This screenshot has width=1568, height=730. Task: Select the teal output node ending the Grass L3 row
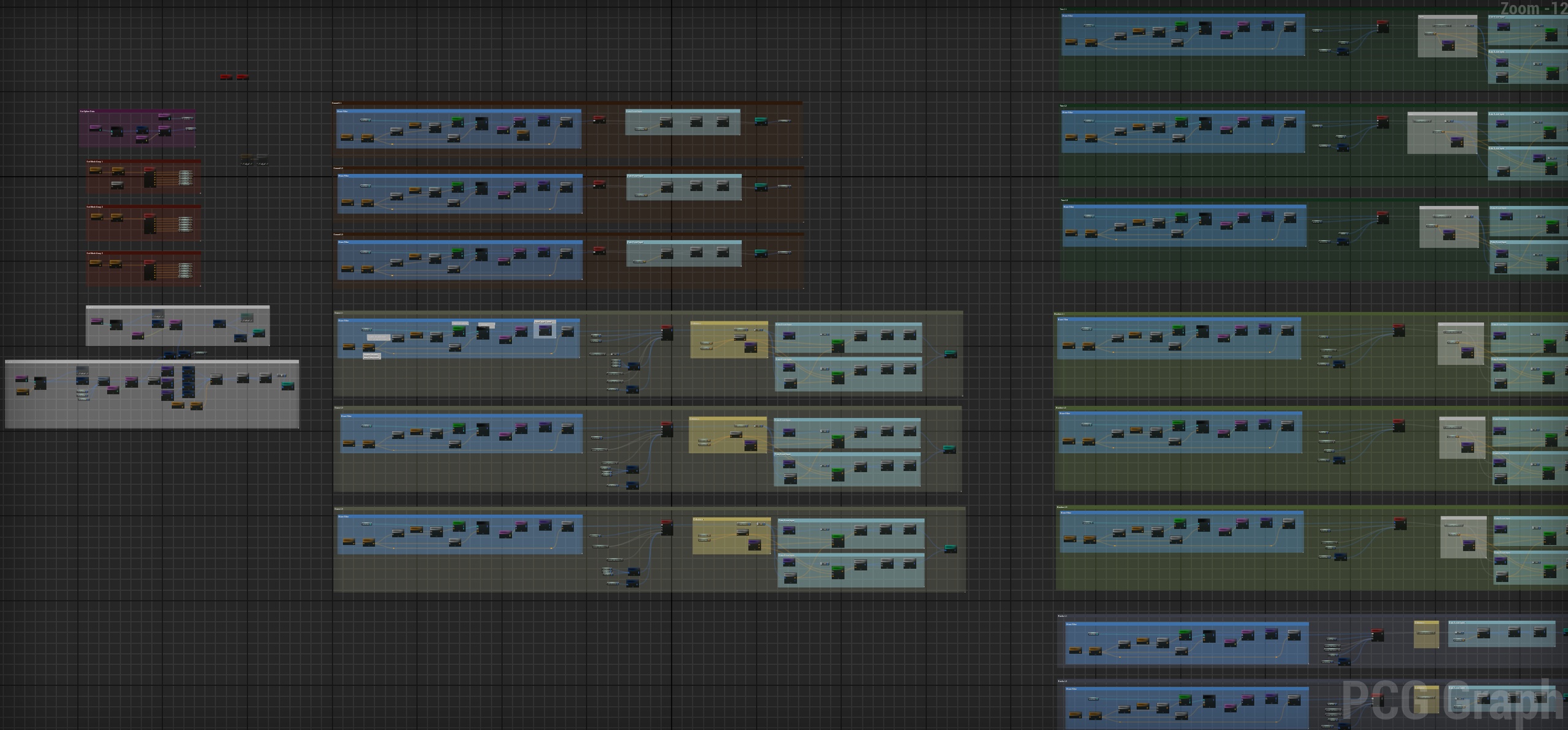(x=950, y=549)
